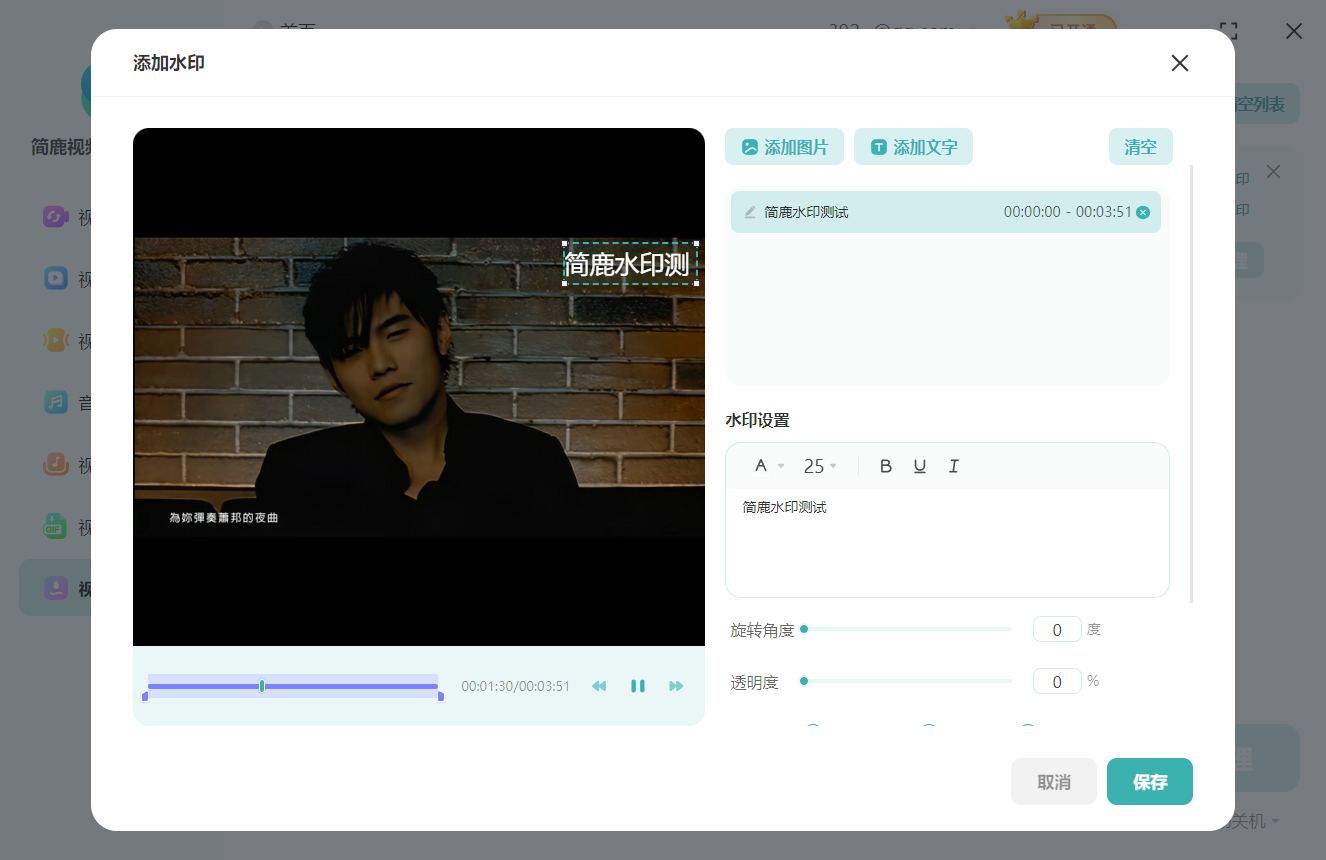
Task: Click the edit pencil icon on watermark entry
Action: coord(750,212)
